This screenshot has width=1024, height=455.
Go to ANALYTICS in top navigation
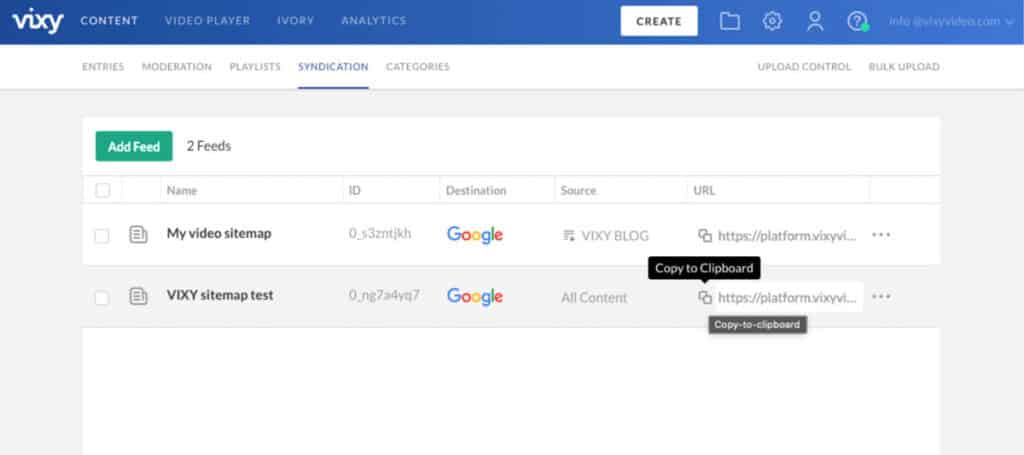coord(374,21)
